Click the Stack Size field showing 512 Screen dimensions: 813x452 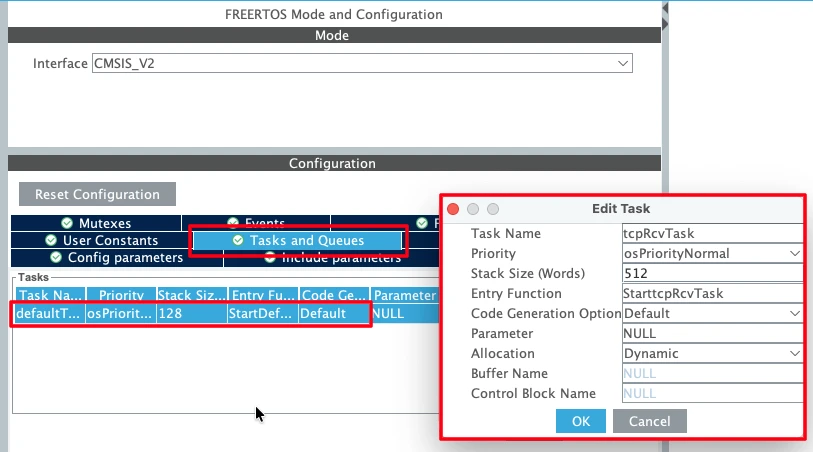[x=712, y=273]
